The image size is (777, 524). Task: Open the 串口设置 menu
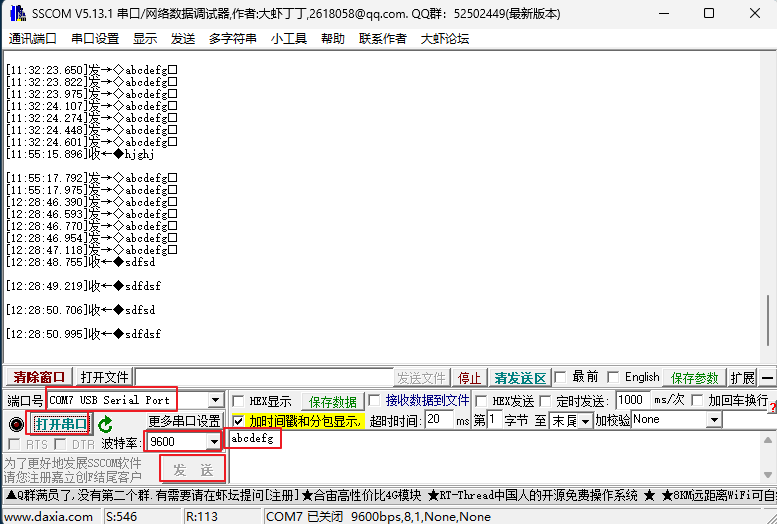95,39
